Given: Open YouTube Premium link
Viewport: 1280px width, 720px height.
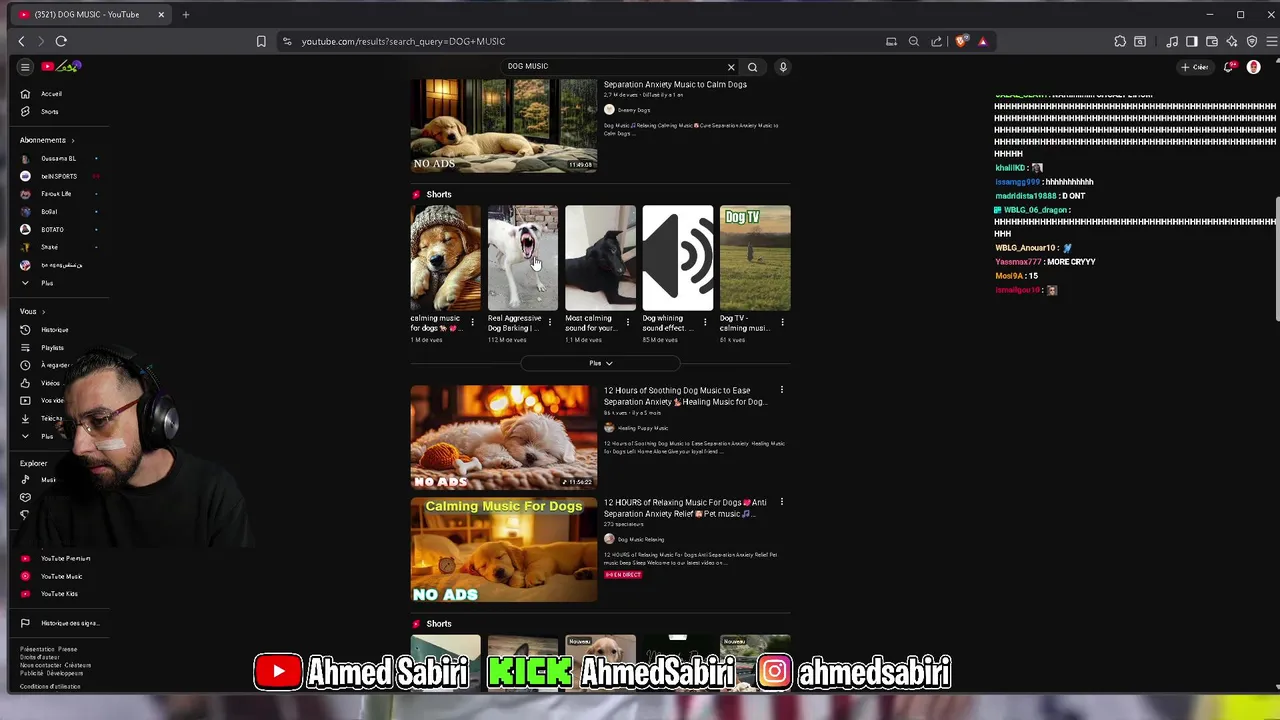Looking at the screenshot, I should point(65,558).
